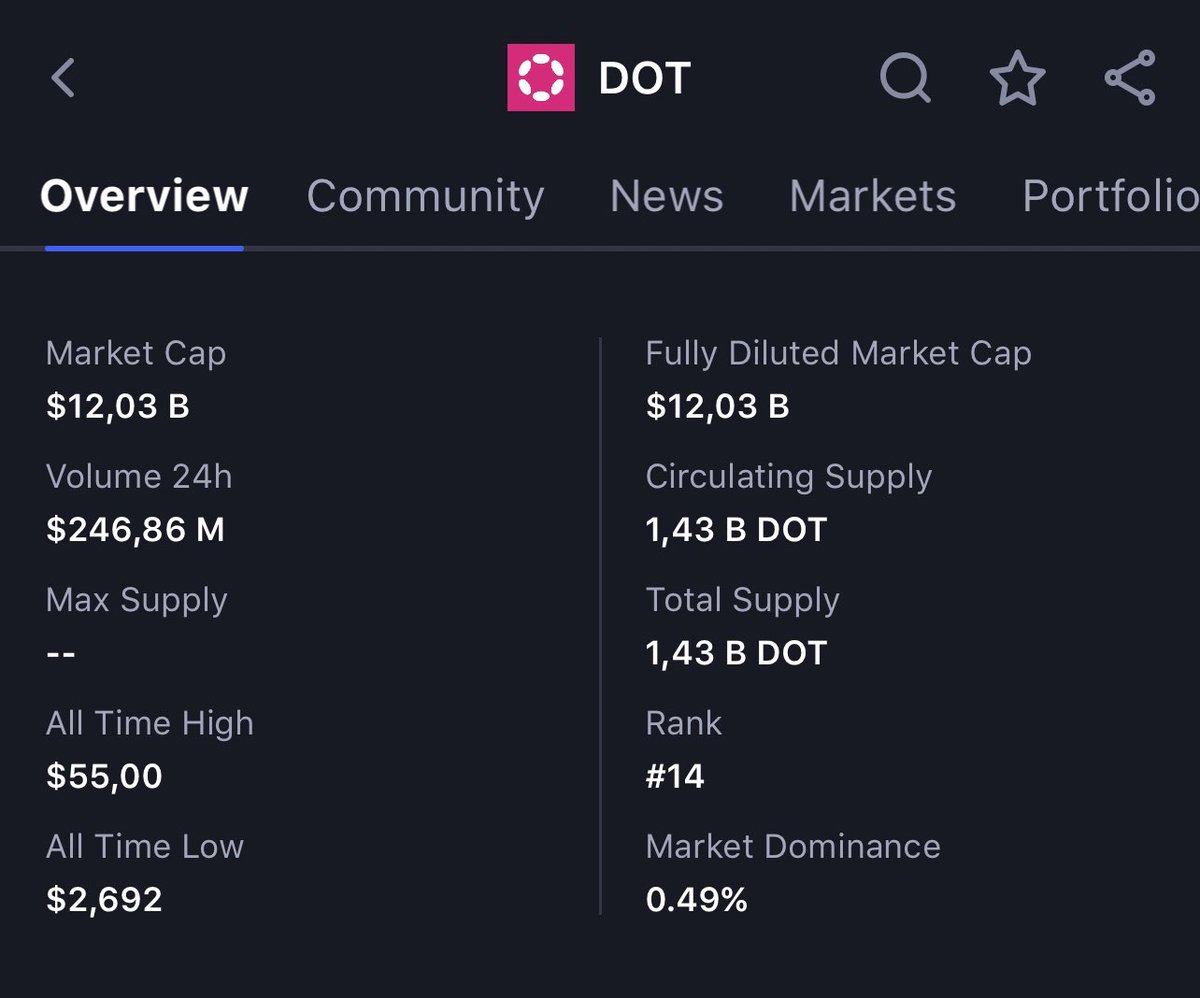
Task: Tap the Circulating Supply label
Action: click(789, 477)
